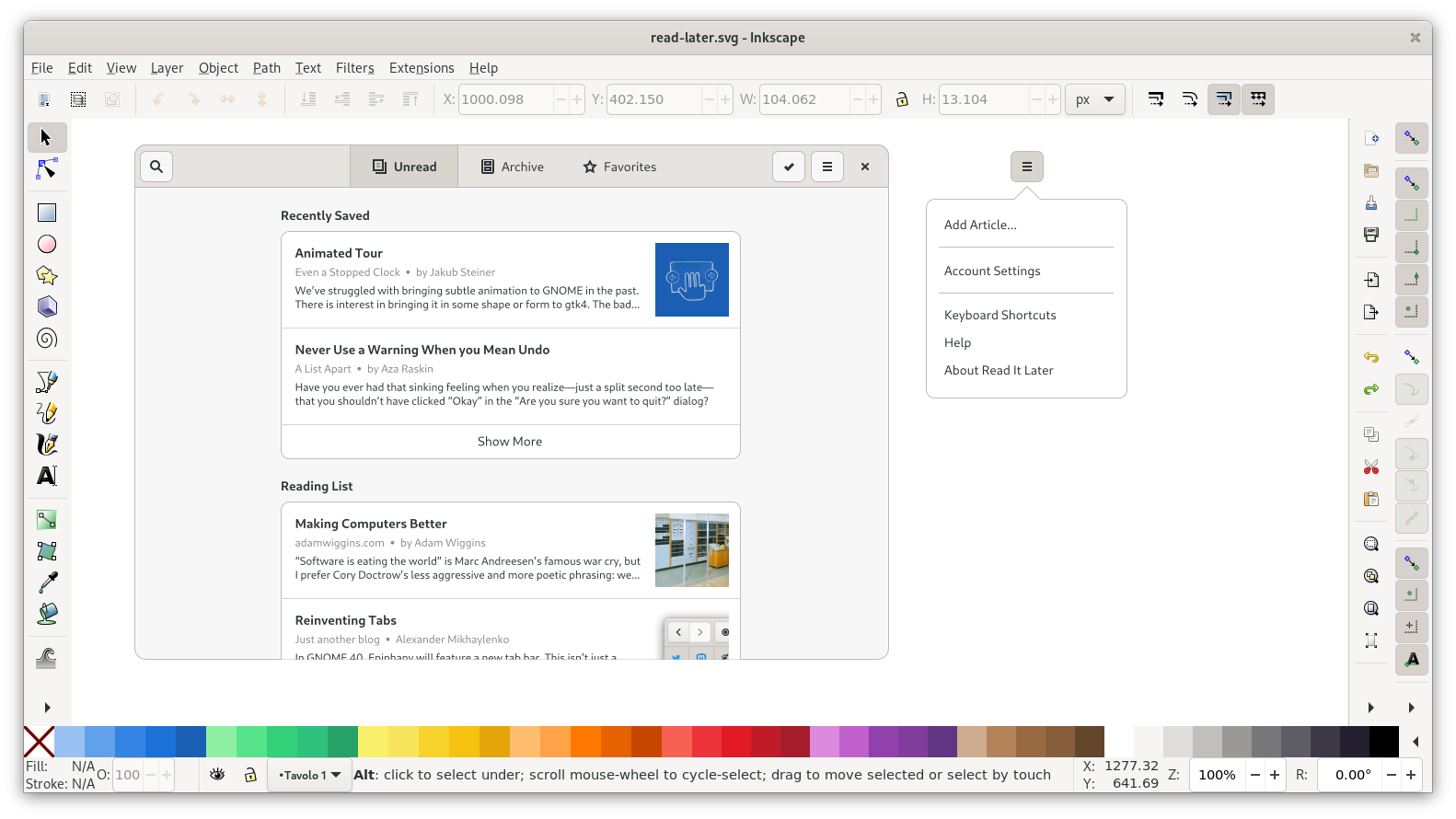The image size is (1456, 819).
Task: Pick the bright orange palette swatch
Action: [585, 742]
